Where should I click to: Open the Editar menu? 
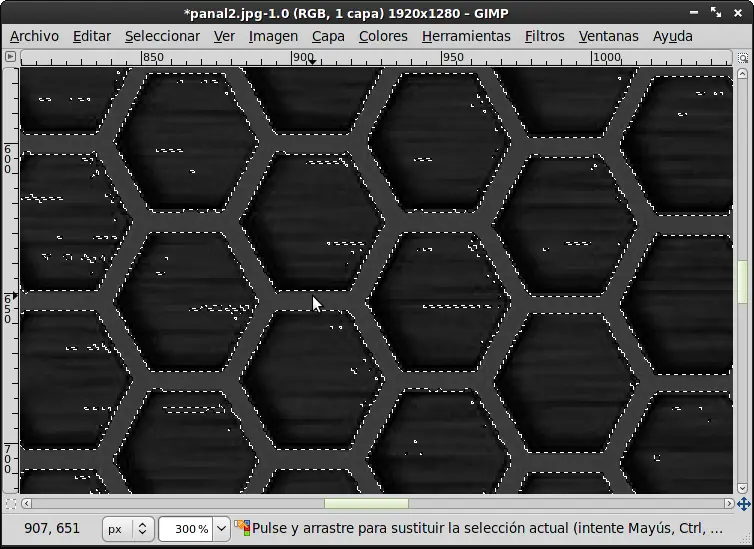(92, 37)
